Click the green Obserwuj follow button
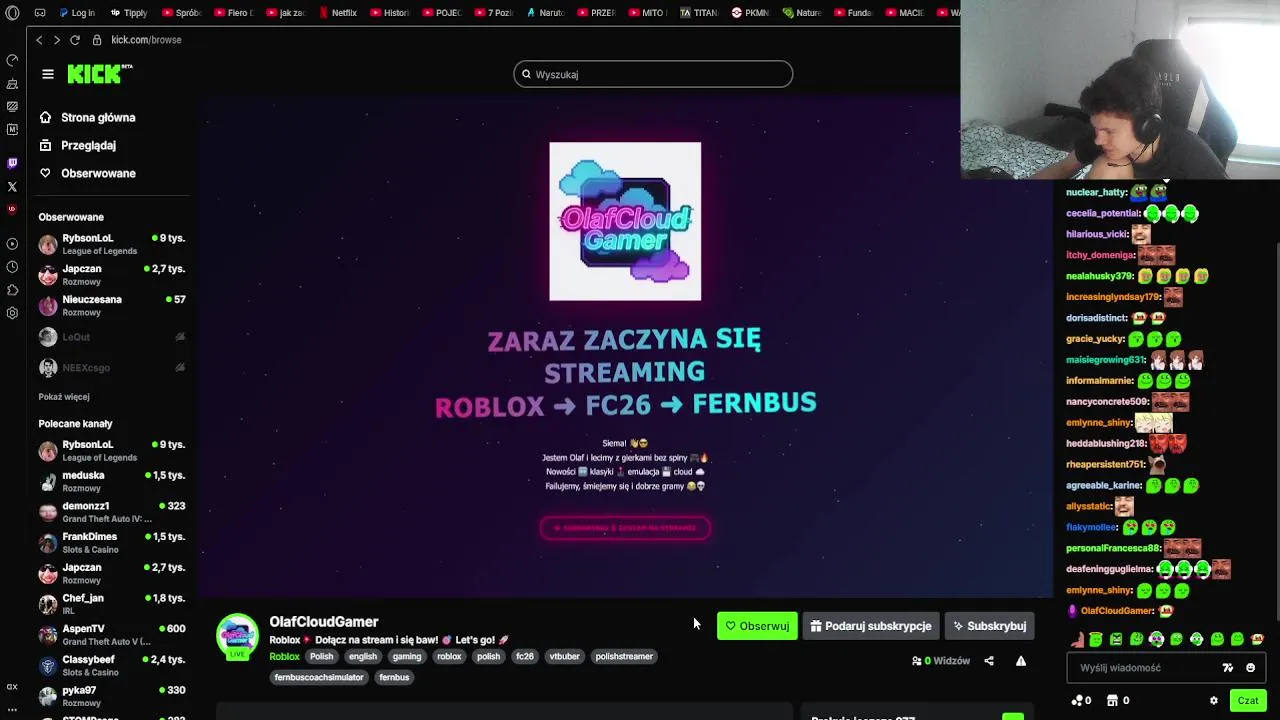 pos(757,626)
